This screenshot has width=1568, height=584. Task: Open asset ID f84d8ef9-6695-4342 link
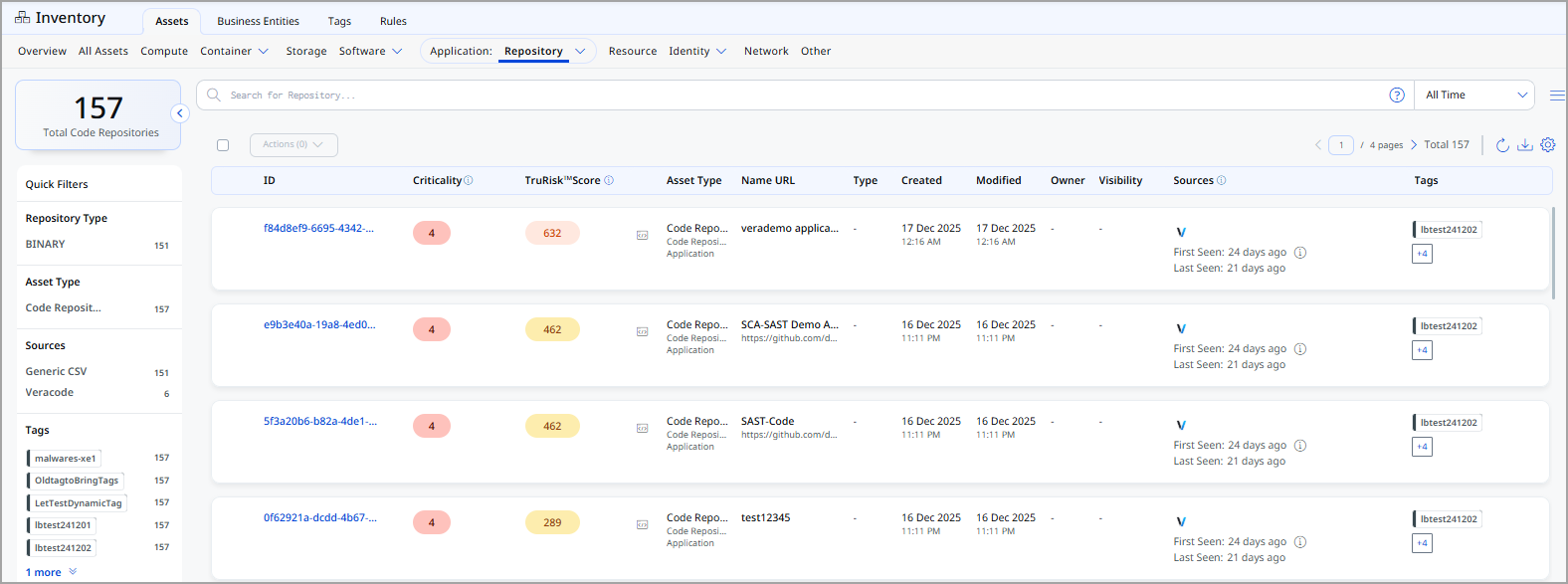point(318,229)
